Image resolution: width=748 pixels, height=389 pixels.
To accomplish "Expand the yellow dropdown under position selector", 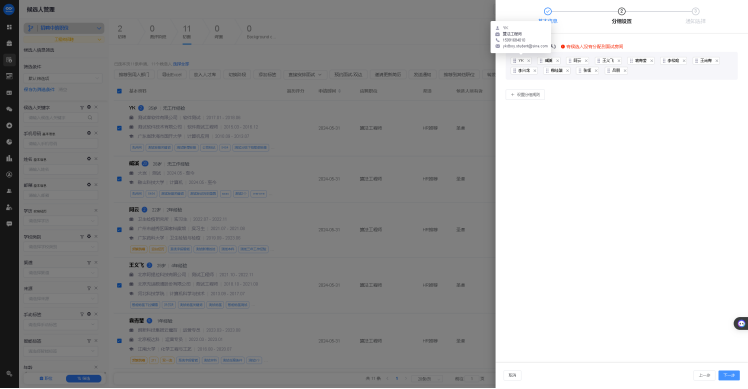I will (64, 39).
